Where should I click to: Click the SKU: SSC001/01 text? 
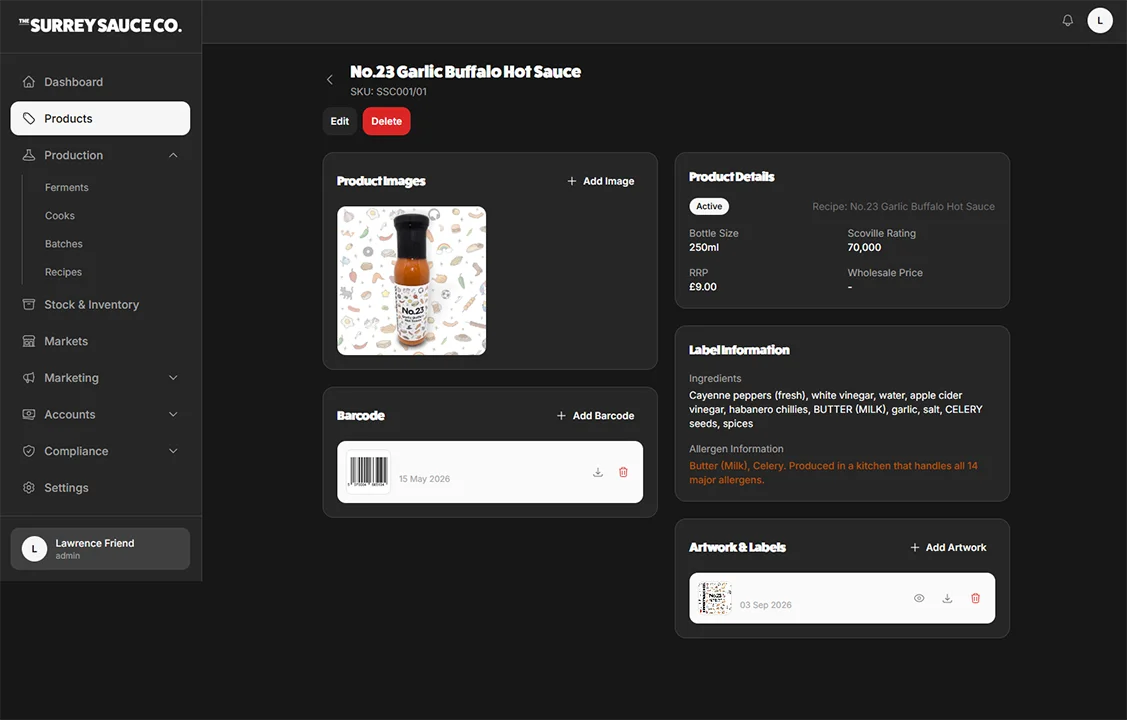coord(388,92)
